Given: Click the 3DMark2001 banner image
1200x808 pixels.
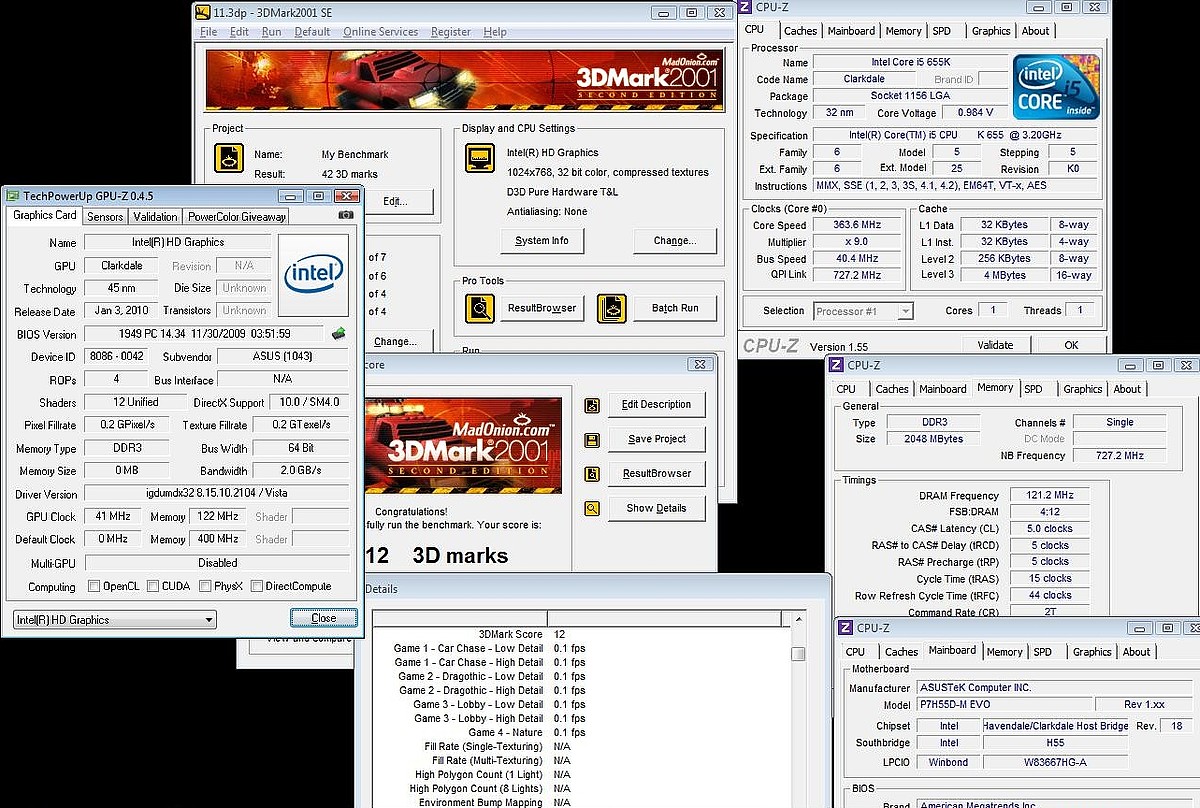Looking at the screenshot, I should coord(463,80).
